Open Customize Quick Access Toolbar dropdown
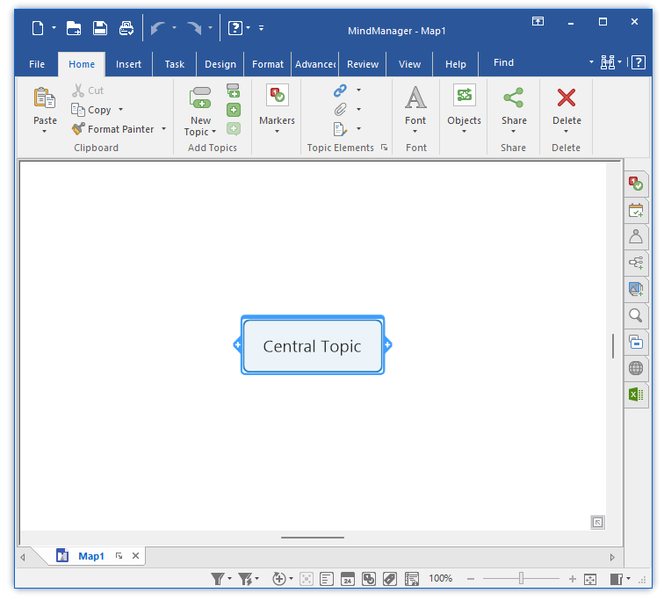Screen dimensions: 664x600 click(261, 28)
